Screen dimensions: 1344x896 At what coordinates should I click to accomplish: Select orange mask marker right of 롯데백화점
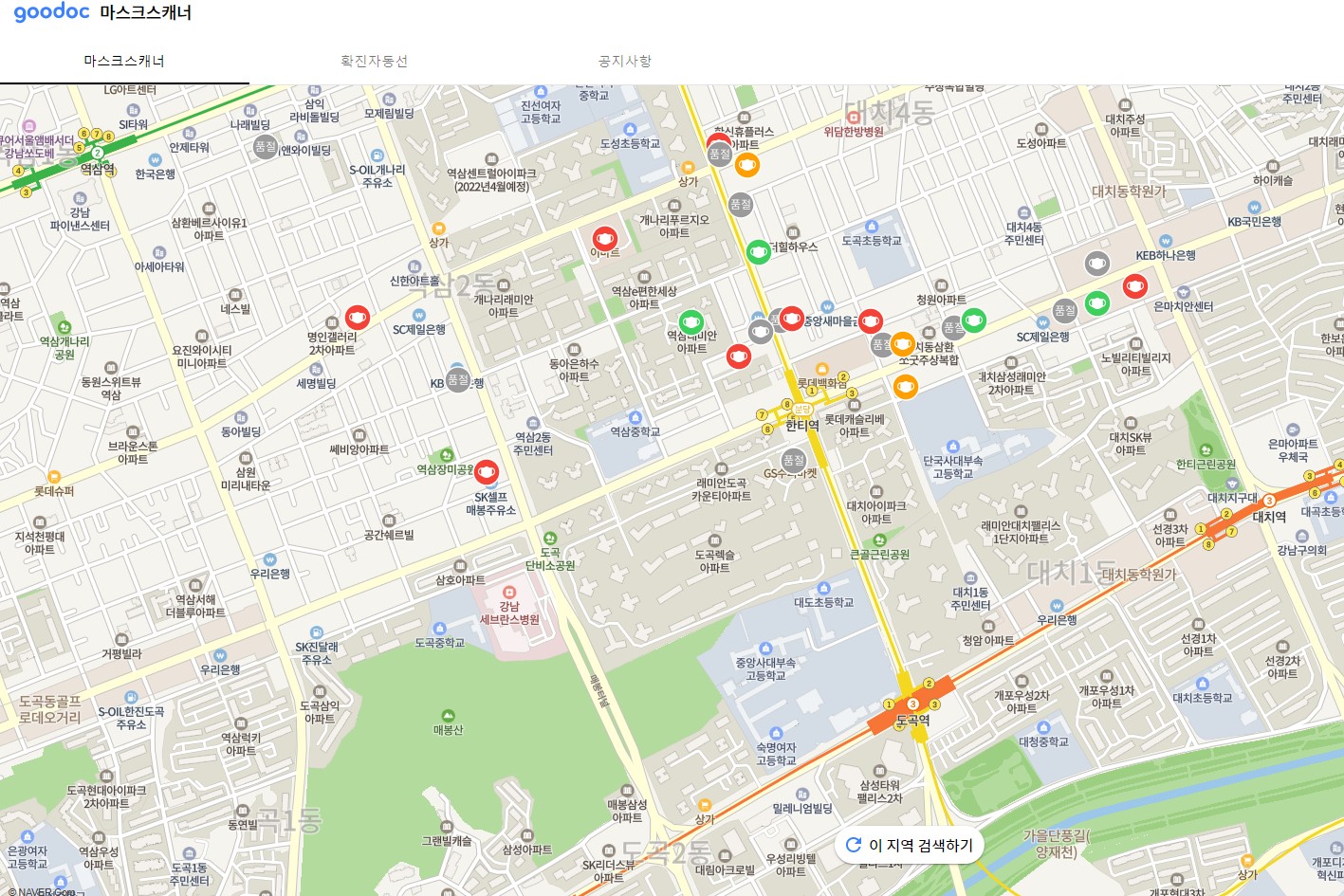tap(906, 386)
